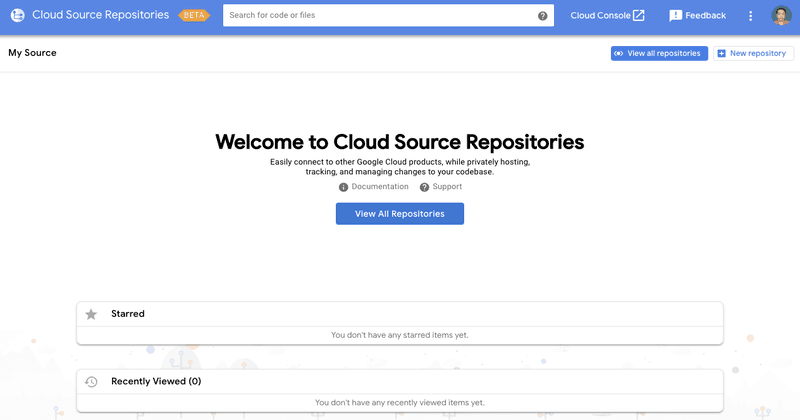Screen dimensions: 800x420
Task: Open the three-dot more options menu
Action: pyautogui.click(x=751, y=16)
